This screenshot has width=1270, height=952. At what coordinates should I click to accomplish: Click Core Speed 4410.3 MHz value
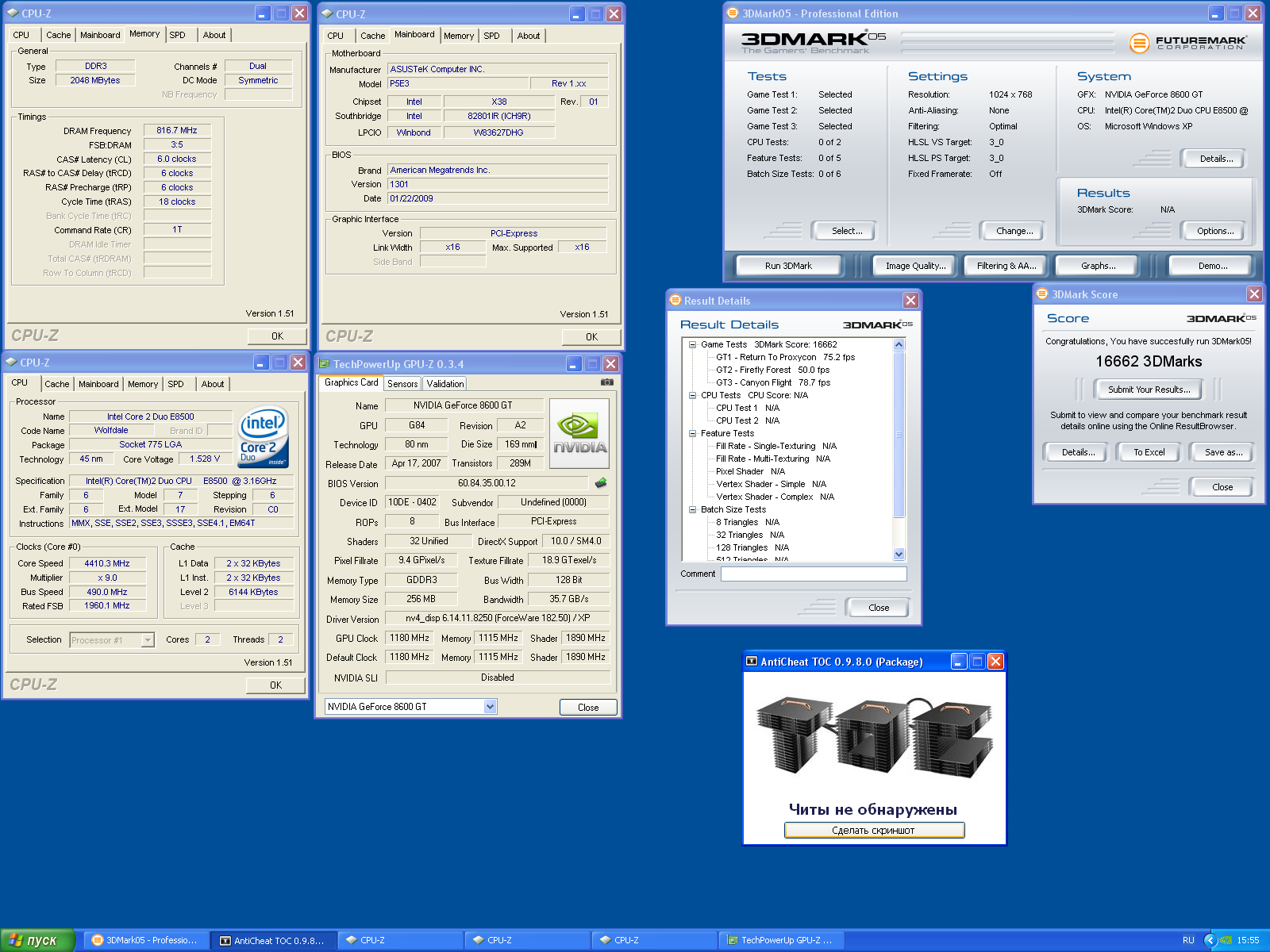coord(107,563)
